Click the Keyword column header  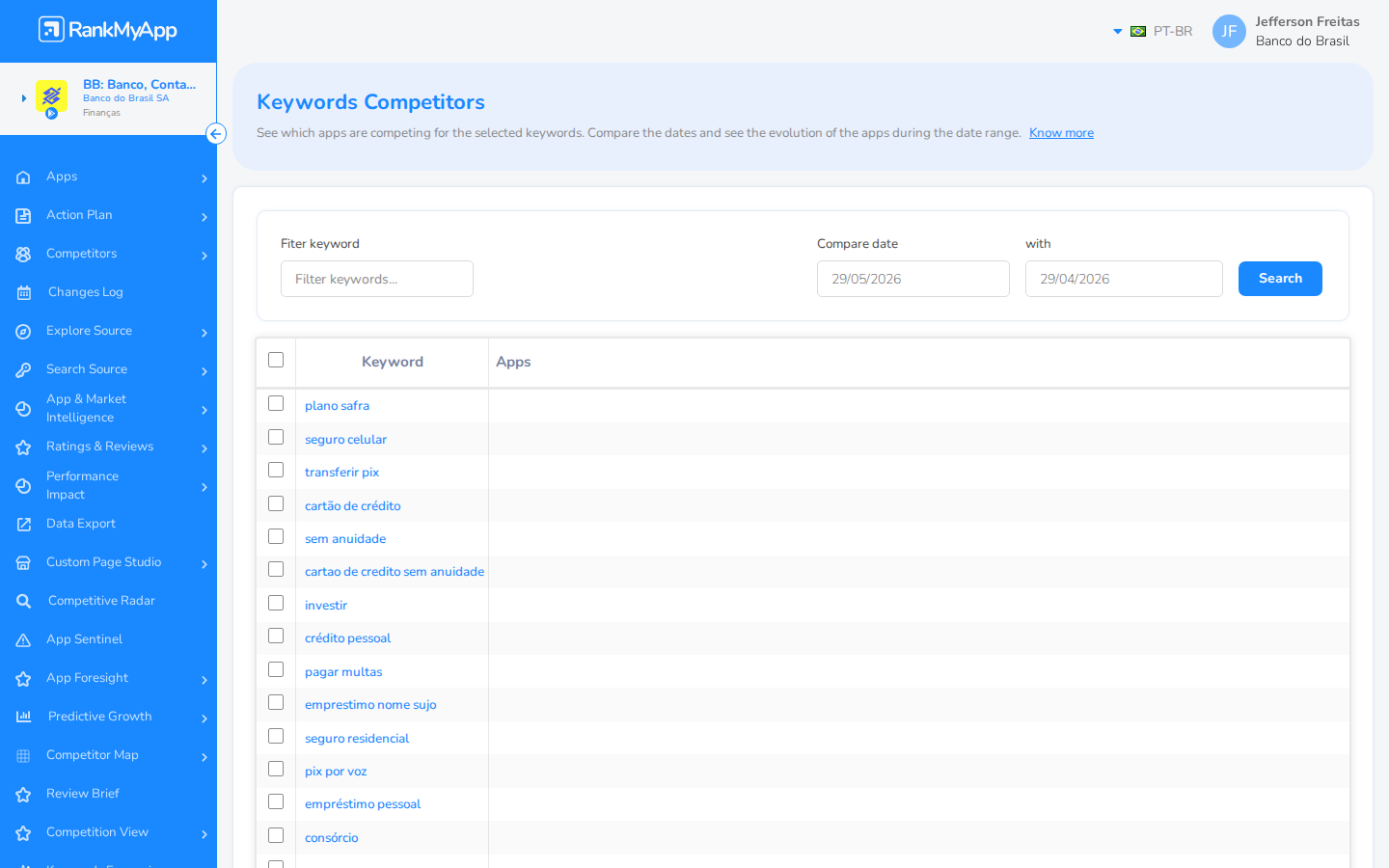pos(393,362)
